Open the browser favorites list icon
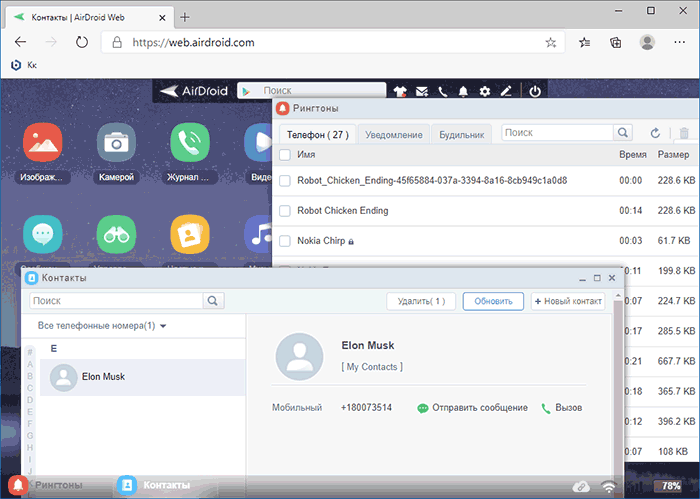 pos(584,42)
